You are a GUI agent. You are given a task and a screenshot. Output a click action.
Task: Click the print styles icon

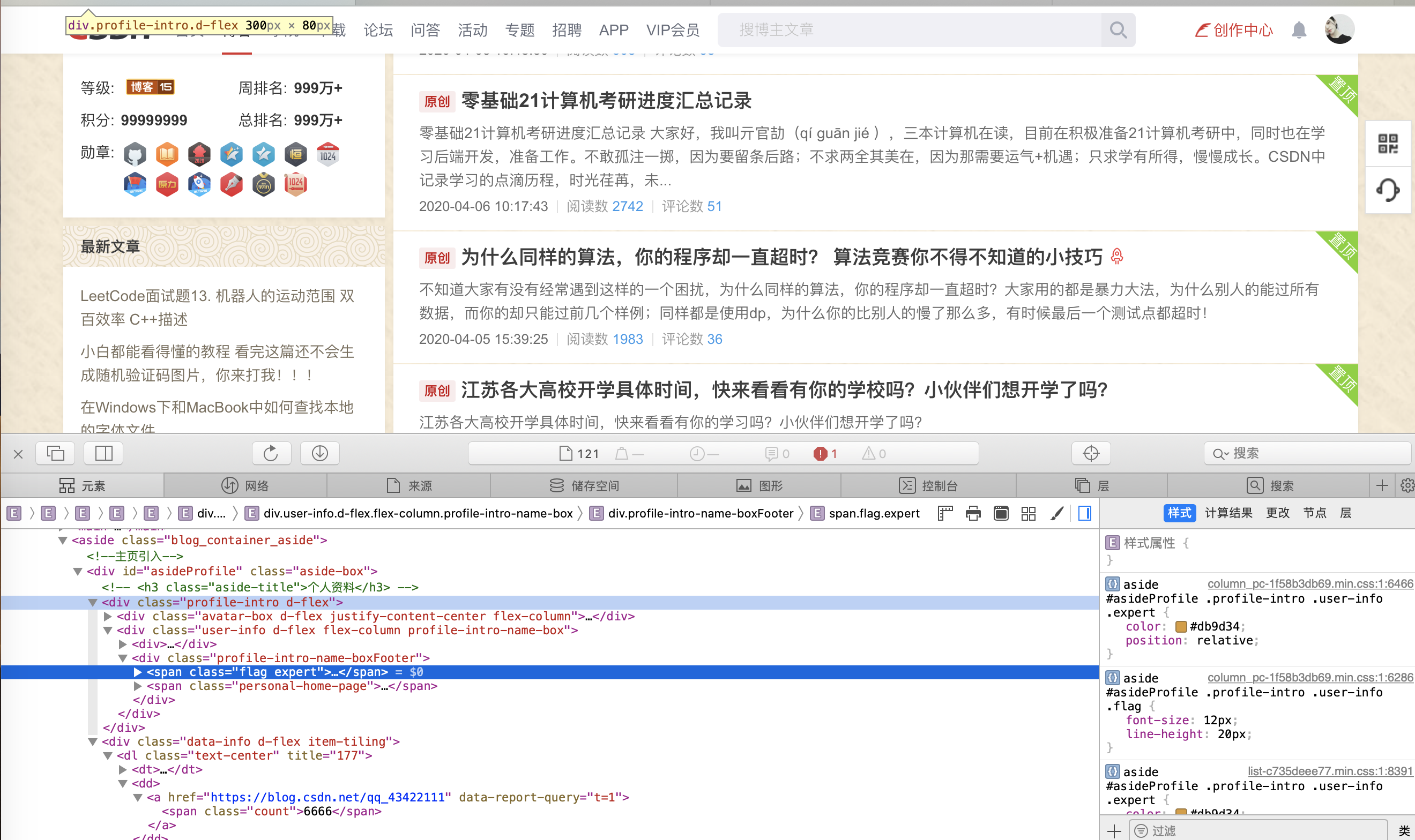click(x=973, y=513)
